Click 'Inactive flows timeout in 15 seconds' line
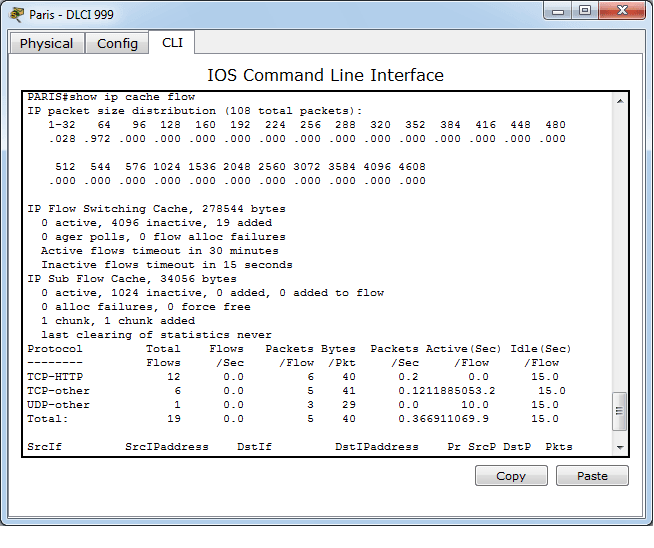This screenshot has height=548, width=654. tap(167, 265)
